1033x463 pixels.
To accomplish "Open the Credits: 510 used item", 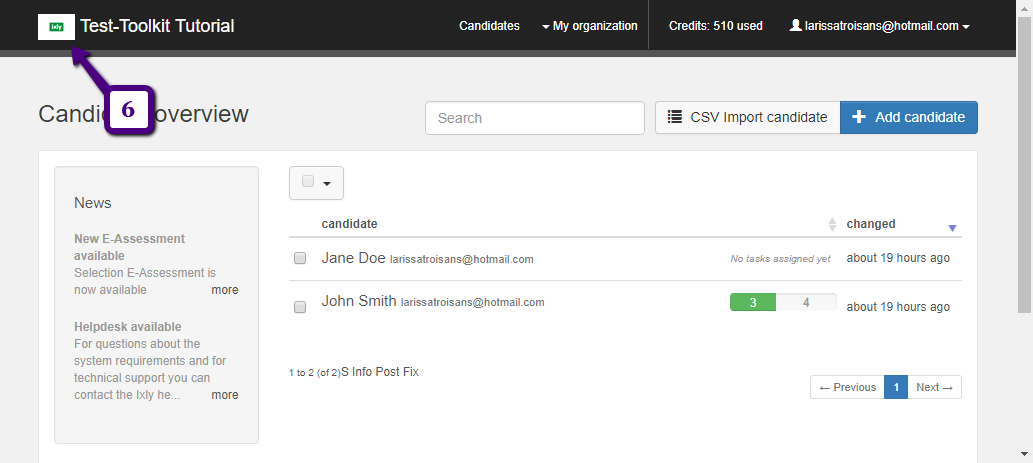I will pos(715,26).
